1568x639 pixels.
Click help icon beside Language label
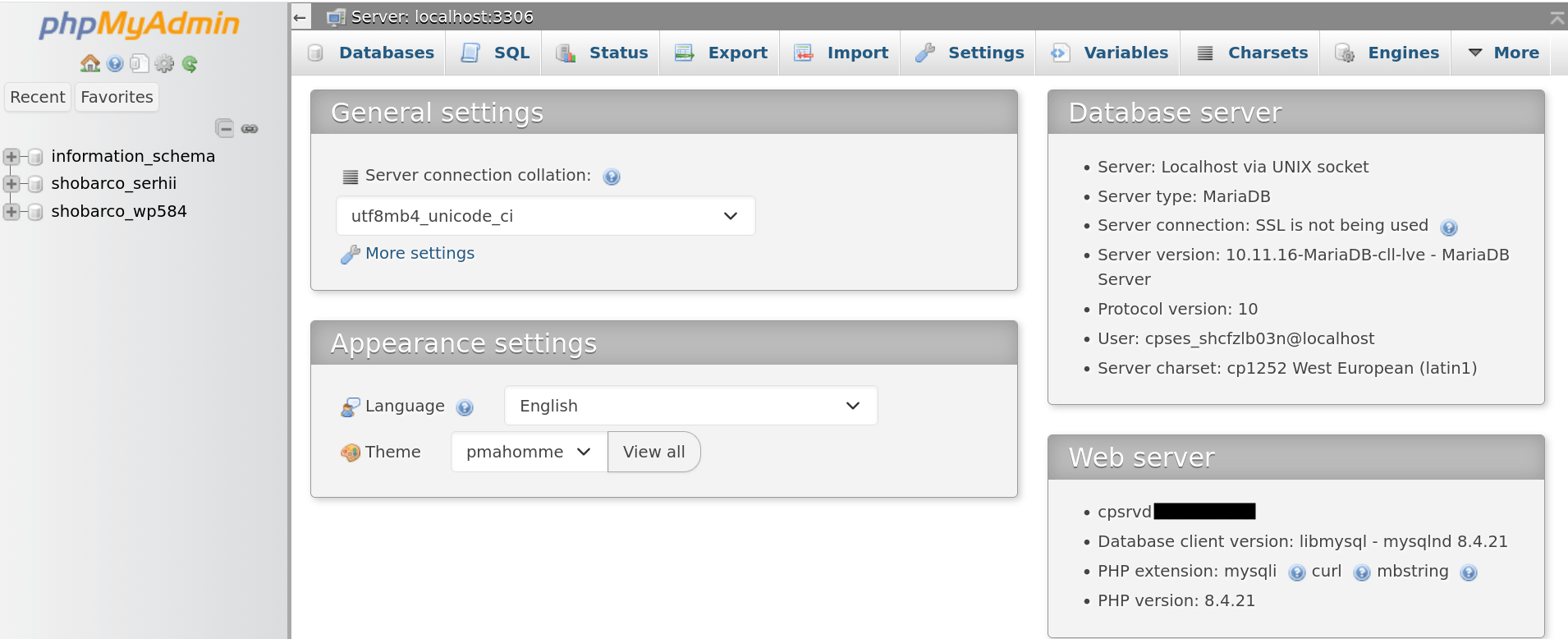[465, 407]
